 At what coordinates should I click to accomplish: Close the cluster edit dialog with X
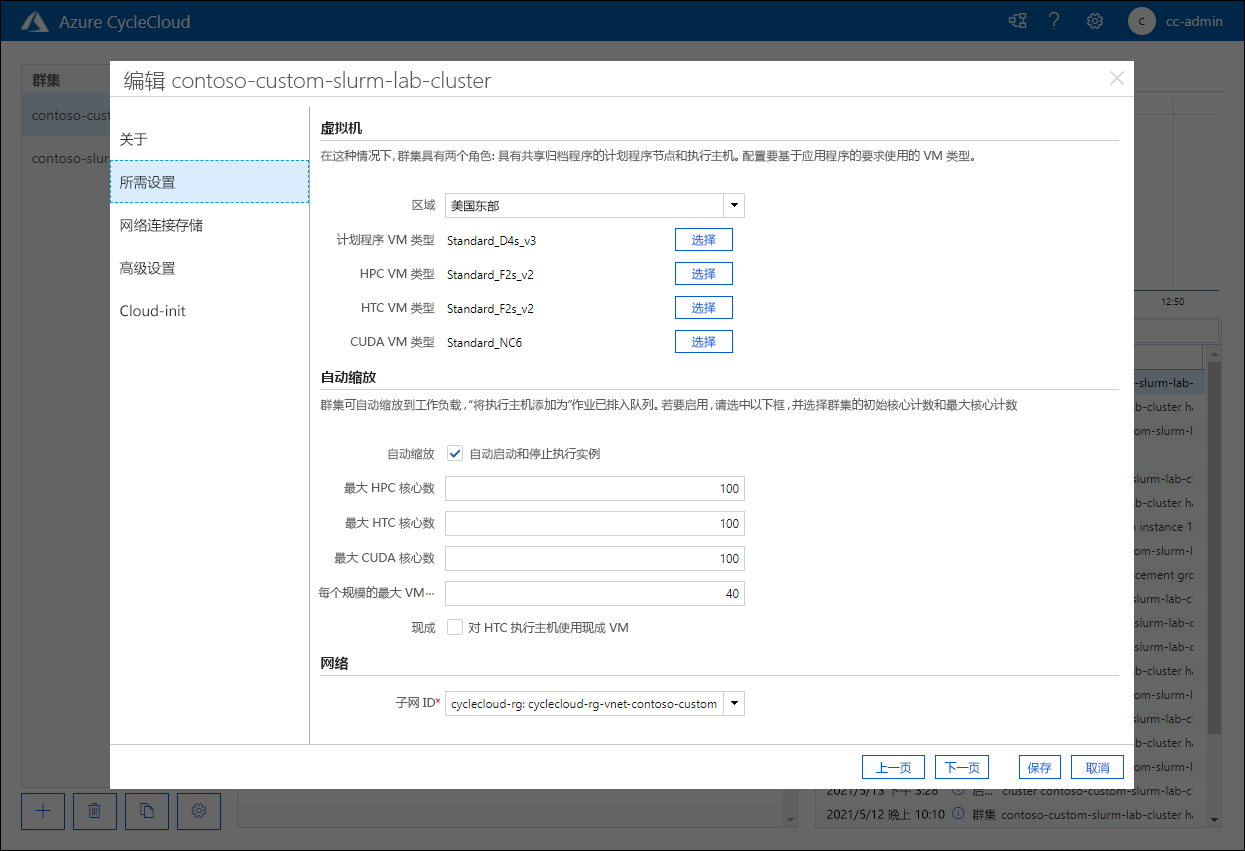[x=1117, y=79]
